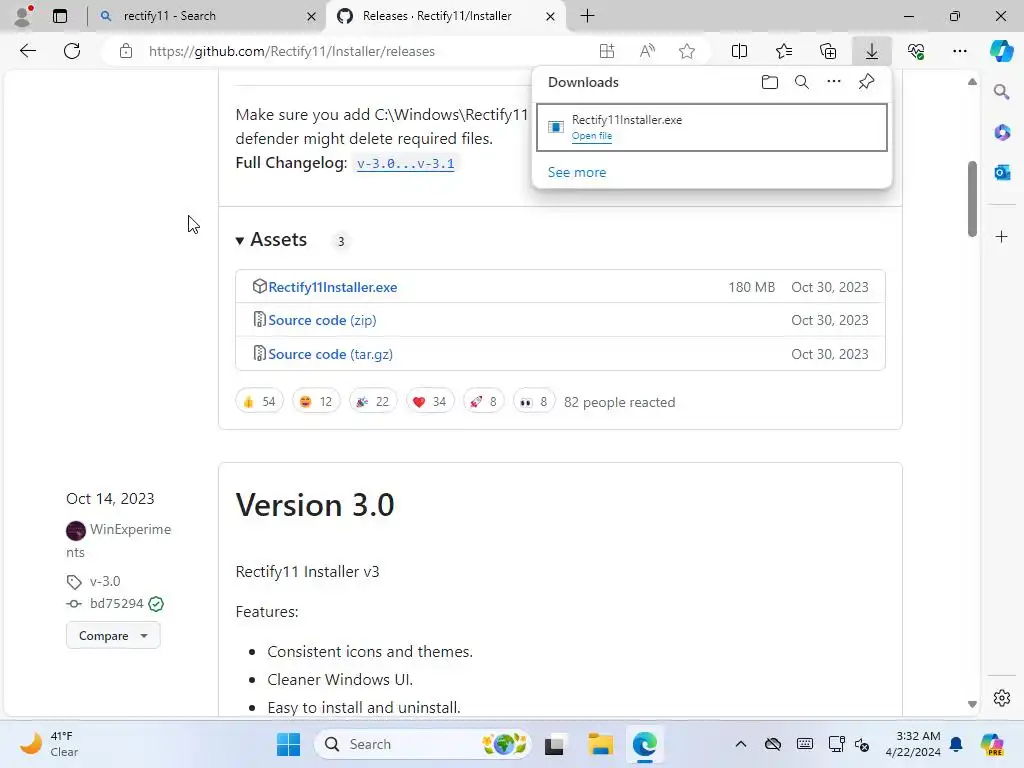Open Windows Start menu
The height and width of the screenshot is (768, 1024).
pyautogui.click(x=288, y=744)
